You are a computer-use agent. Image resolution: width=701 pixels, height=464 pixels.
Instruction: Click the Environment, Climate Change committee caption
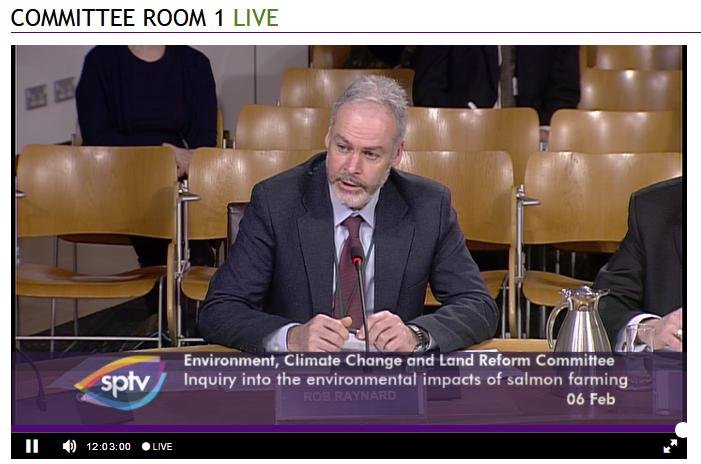point(399,360)
